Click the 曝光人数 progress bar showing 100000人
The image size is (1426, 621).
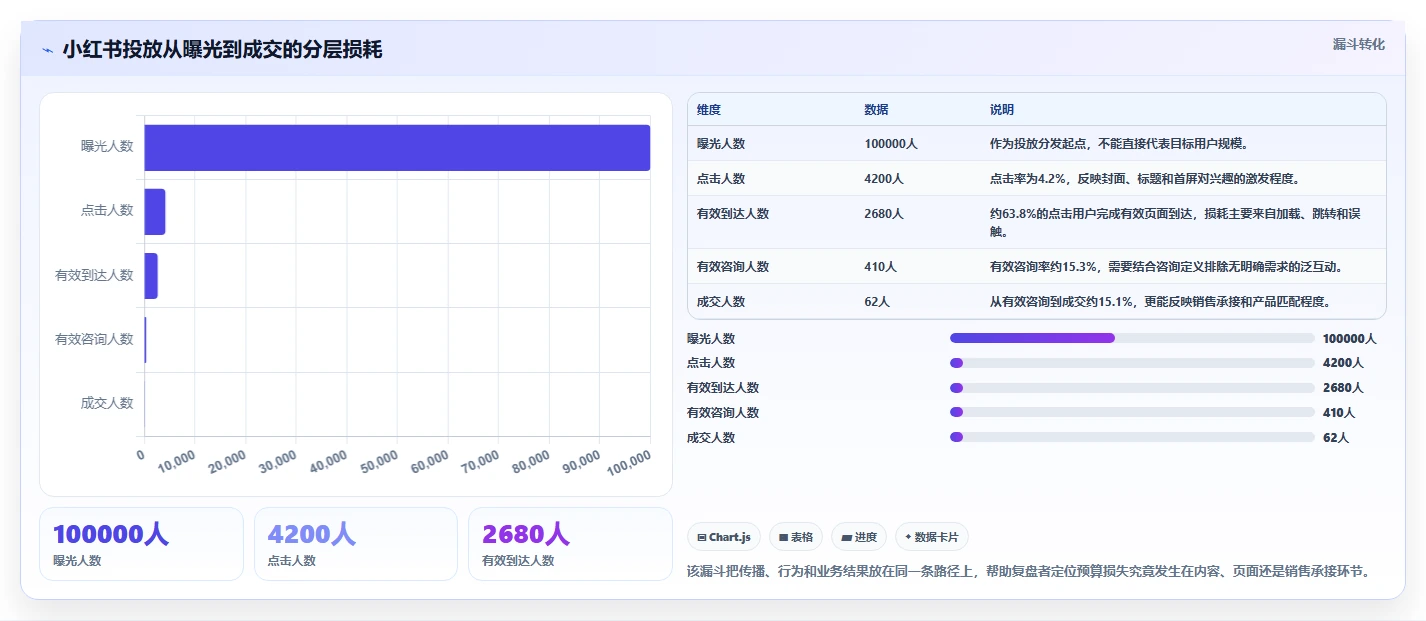[x=1132, y=338]
